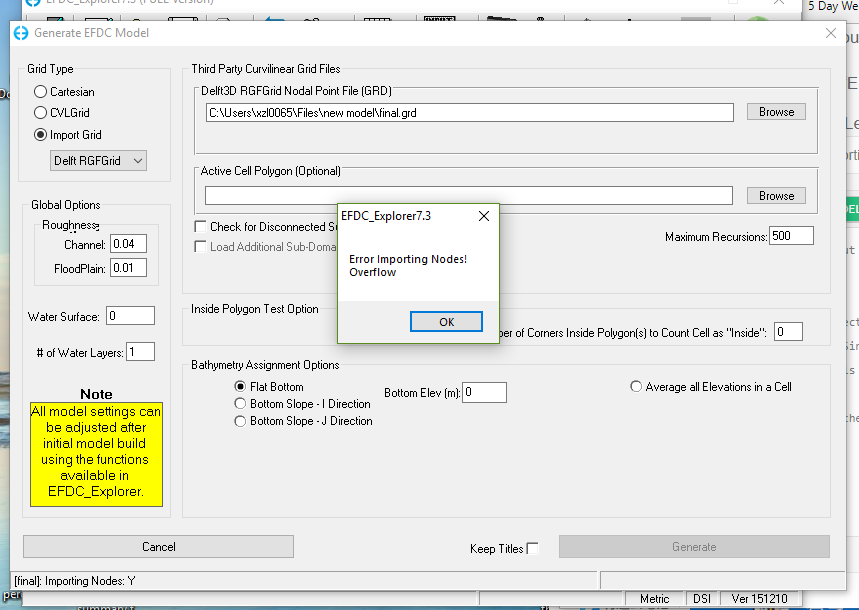Click the yellow Note box

click(96, 454)
